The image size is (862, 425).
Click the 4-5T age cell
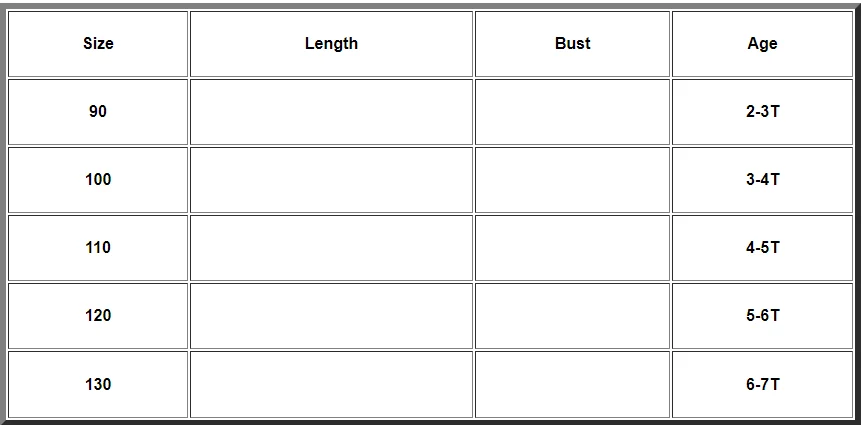(x=762, y=248)
